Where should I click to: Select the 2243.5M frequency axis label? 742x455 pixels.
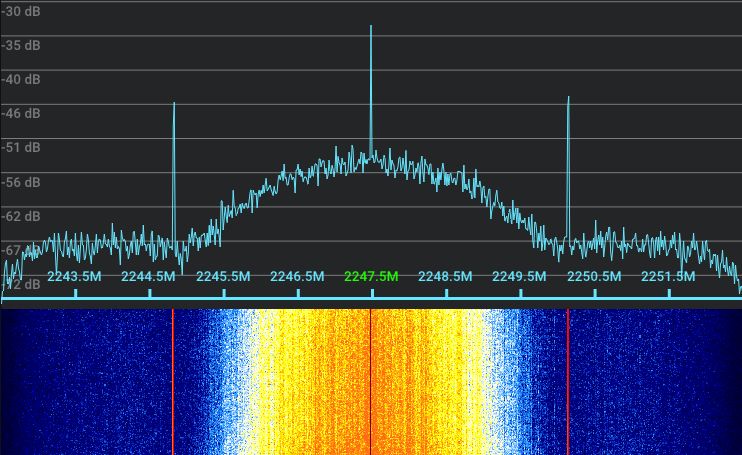[x=74, y=276]
